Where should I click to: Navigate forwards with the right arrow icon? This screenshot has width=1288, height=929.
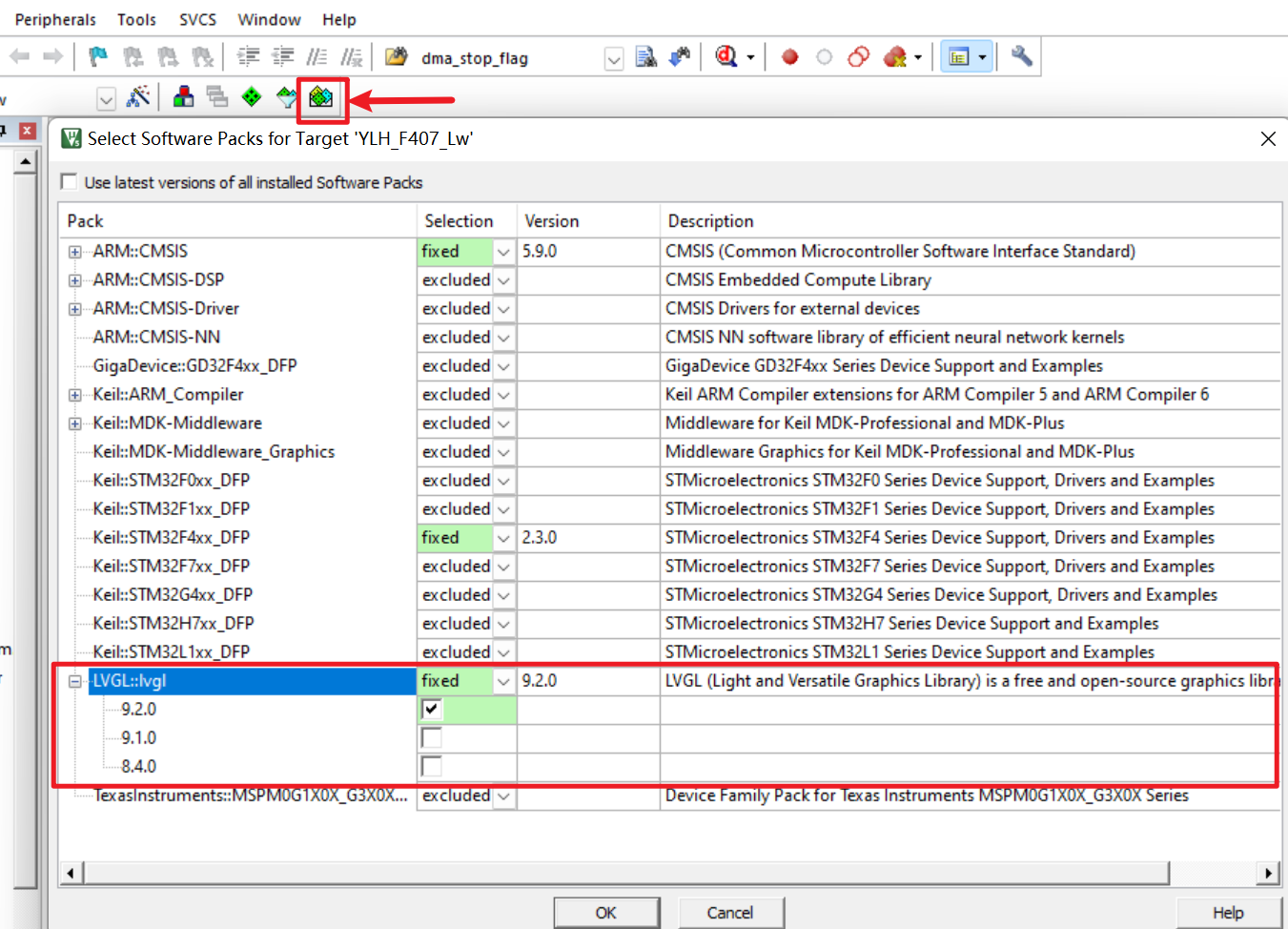(53, 57)
